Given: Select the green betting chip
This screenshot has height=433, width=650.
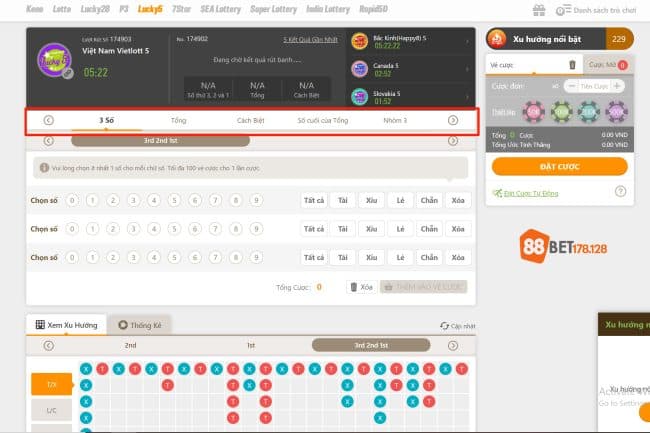Looking at the screenshot, I should 561,112.
